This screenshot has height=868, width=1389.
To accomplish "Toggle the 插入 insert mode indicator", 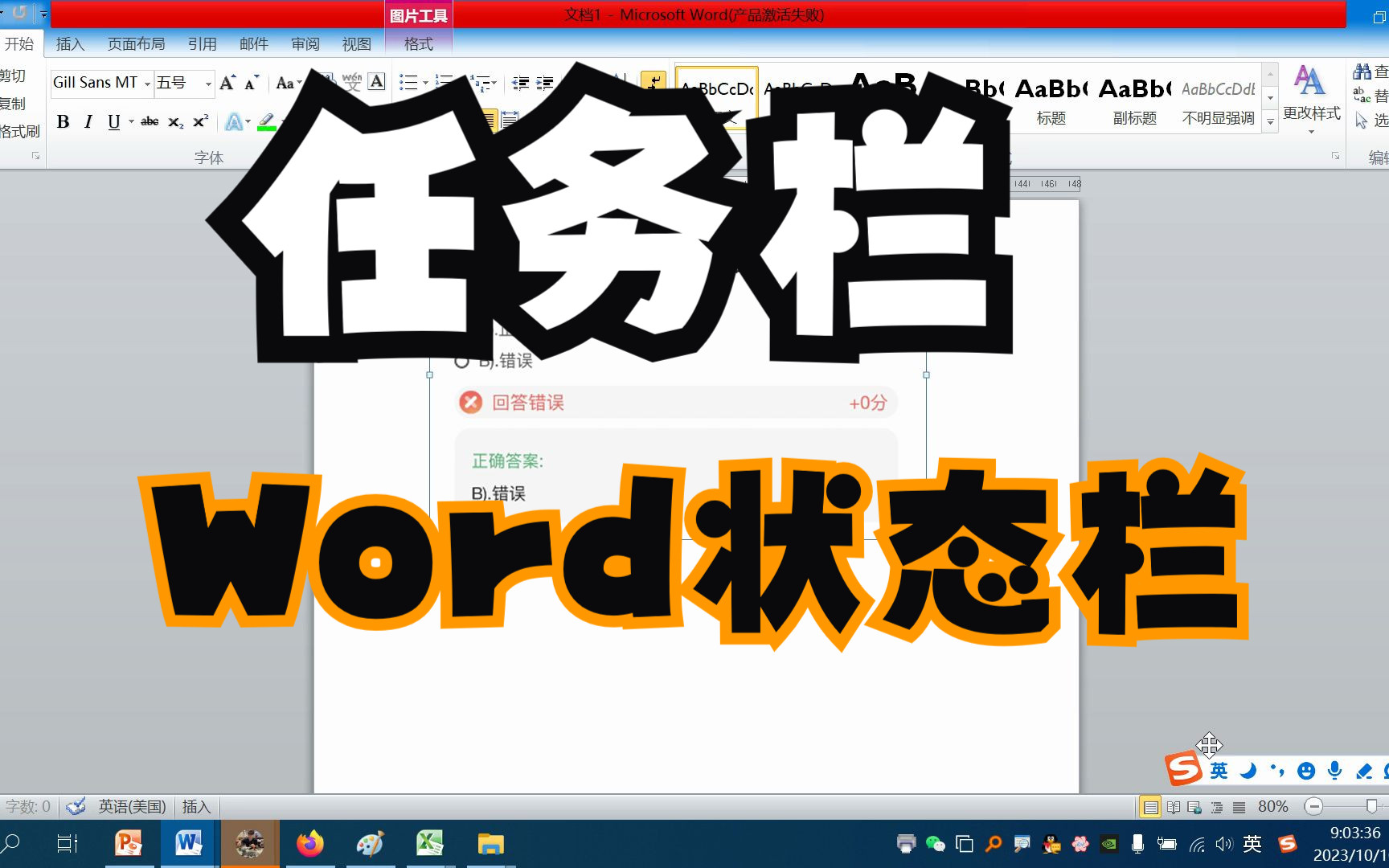I will pos(196,806).
